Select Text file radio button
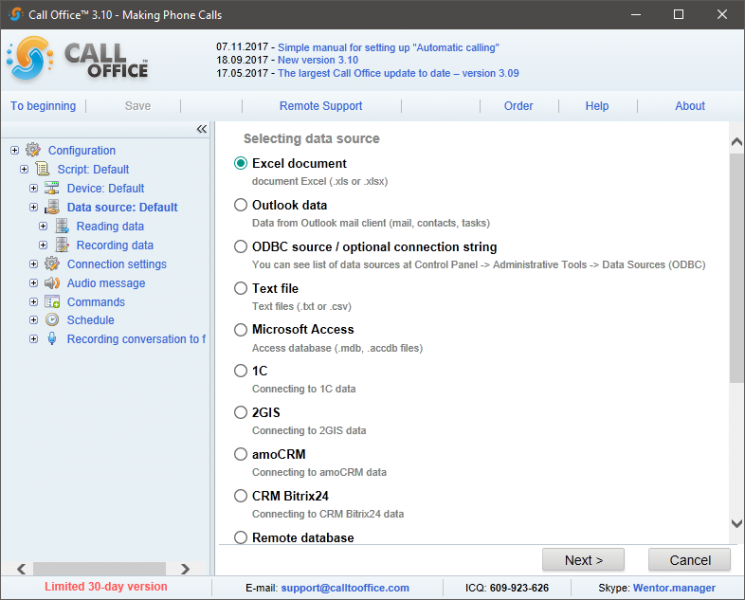The height and width of the screenshot is (600, 745). coord(240,288)
